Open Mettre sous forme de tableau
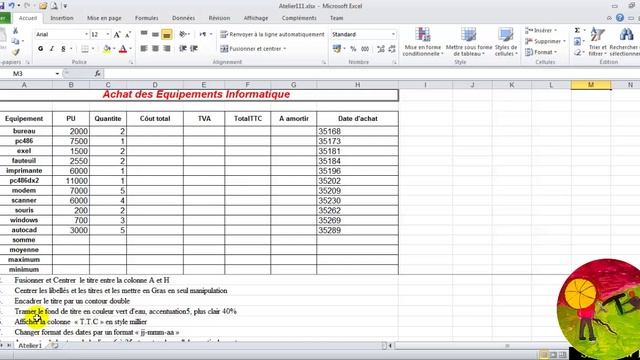Viewport: 640px width, 360px height. (469, 42)
